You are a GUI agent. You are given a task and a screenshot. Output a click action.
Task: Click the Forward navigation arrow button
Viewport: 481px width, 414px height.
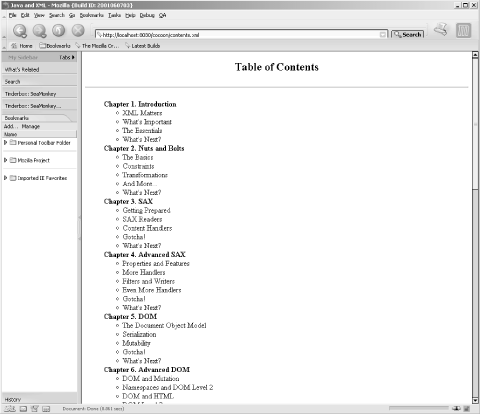pos(39,31)
